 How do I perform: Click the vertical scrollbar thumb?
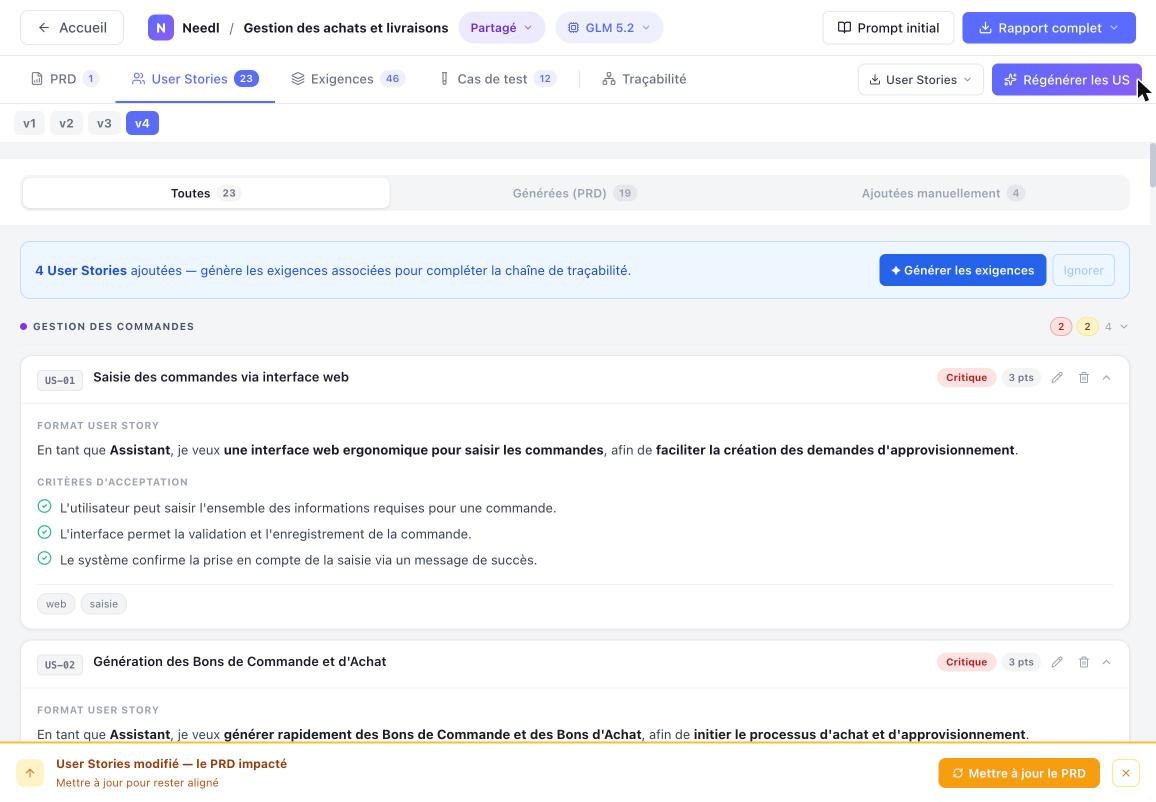[1152, 165]
